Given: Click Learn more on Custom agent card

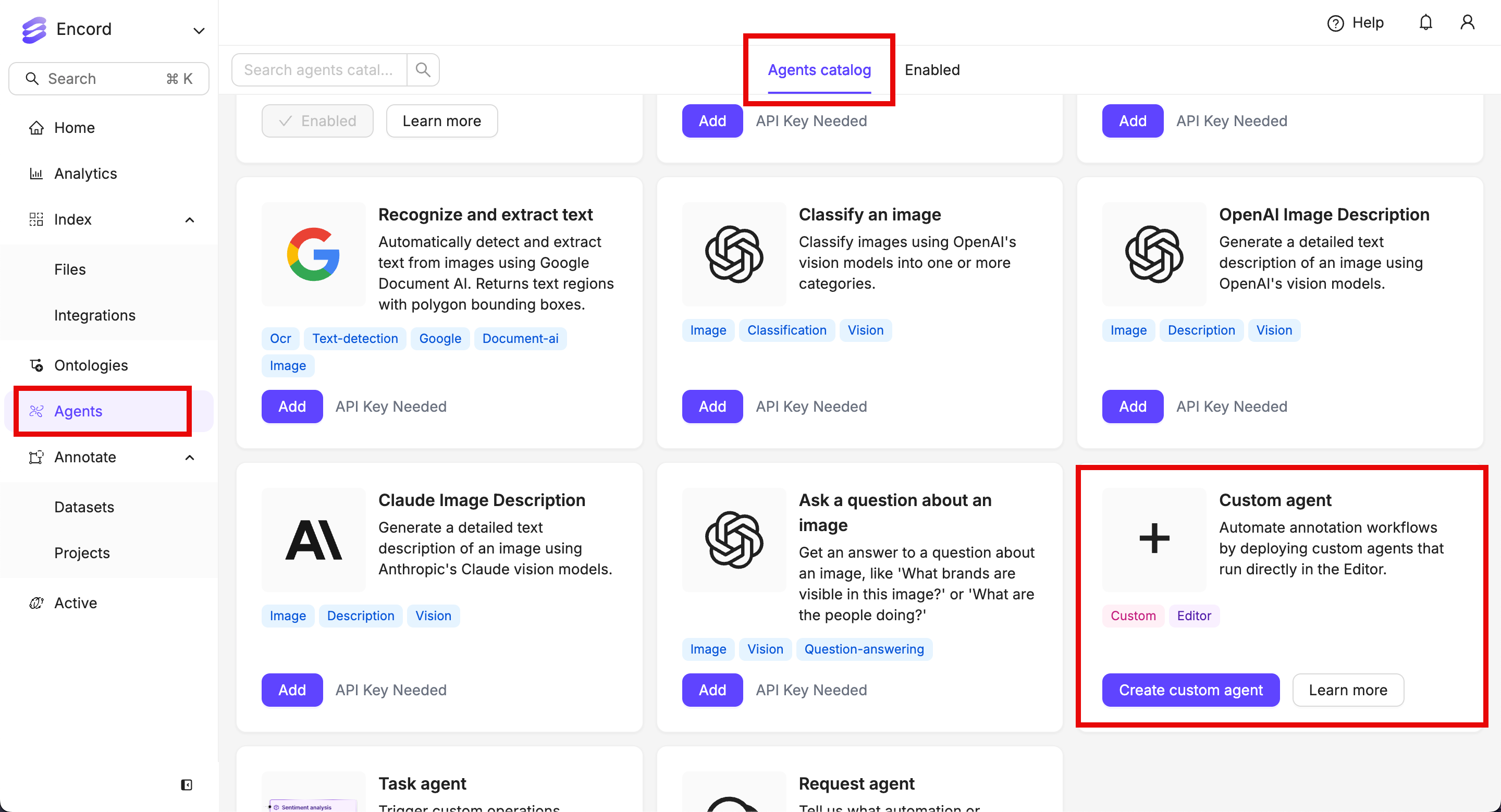Looking at the screenshot, I should [x=1347, y=690].
